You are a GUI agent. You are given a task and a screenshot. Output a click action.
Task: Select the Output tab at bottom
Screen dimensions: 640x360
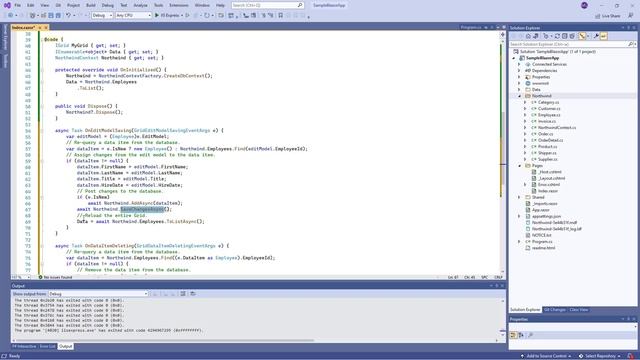coord(65,346)
